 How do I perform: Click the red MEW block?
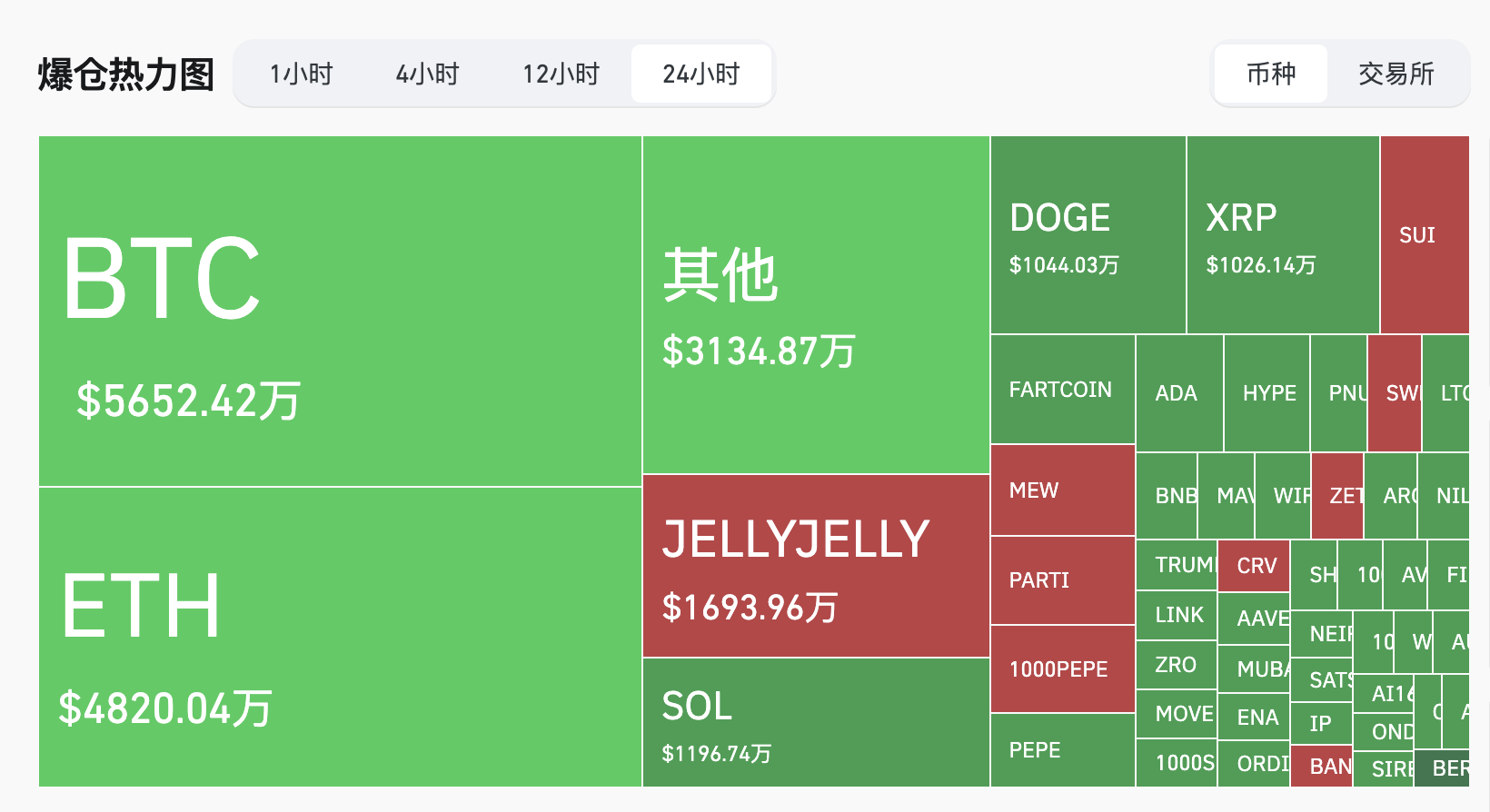pyautogui.click(x=1062, y=490)
